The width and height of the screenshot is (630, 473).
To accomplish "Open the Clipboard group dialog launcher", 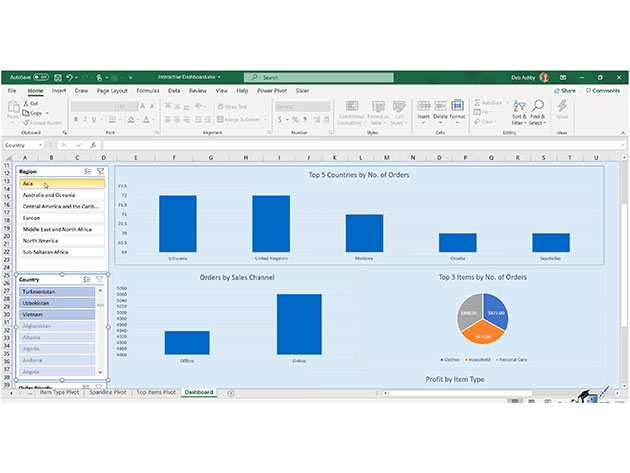I will [x=65, y=132].
